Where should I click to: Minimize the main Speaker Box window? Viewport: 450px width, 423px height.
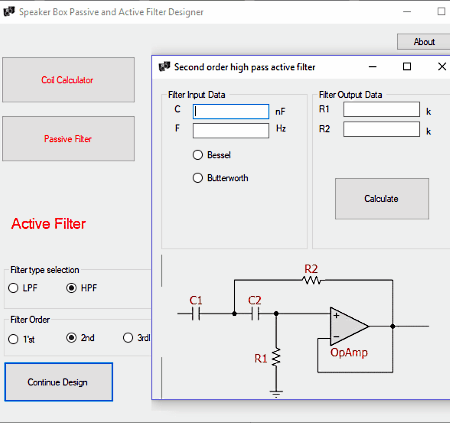pyautogui.click(x=407, y=12)
